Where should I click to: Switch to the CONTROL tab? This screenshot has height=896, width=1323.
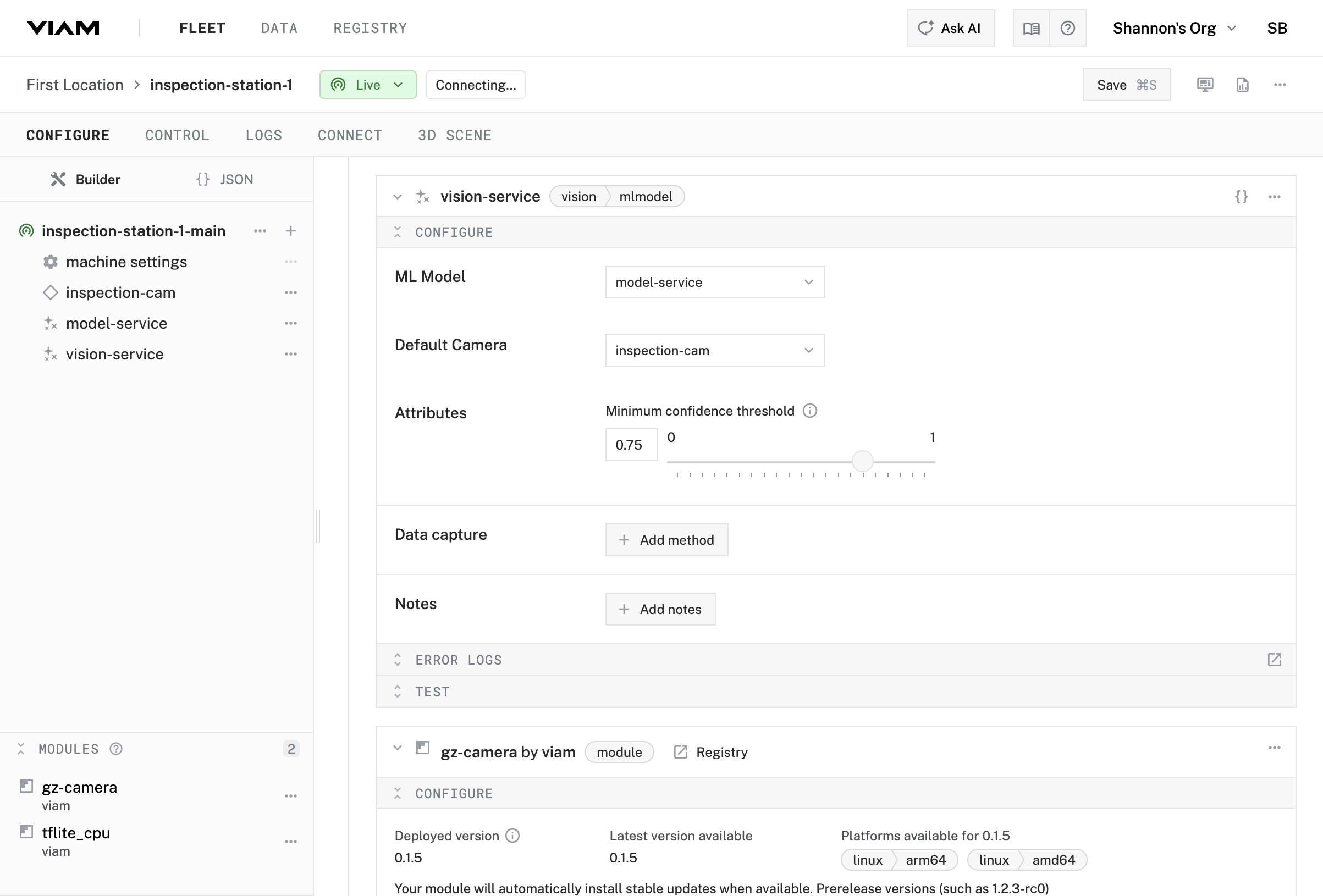point(177,135)
